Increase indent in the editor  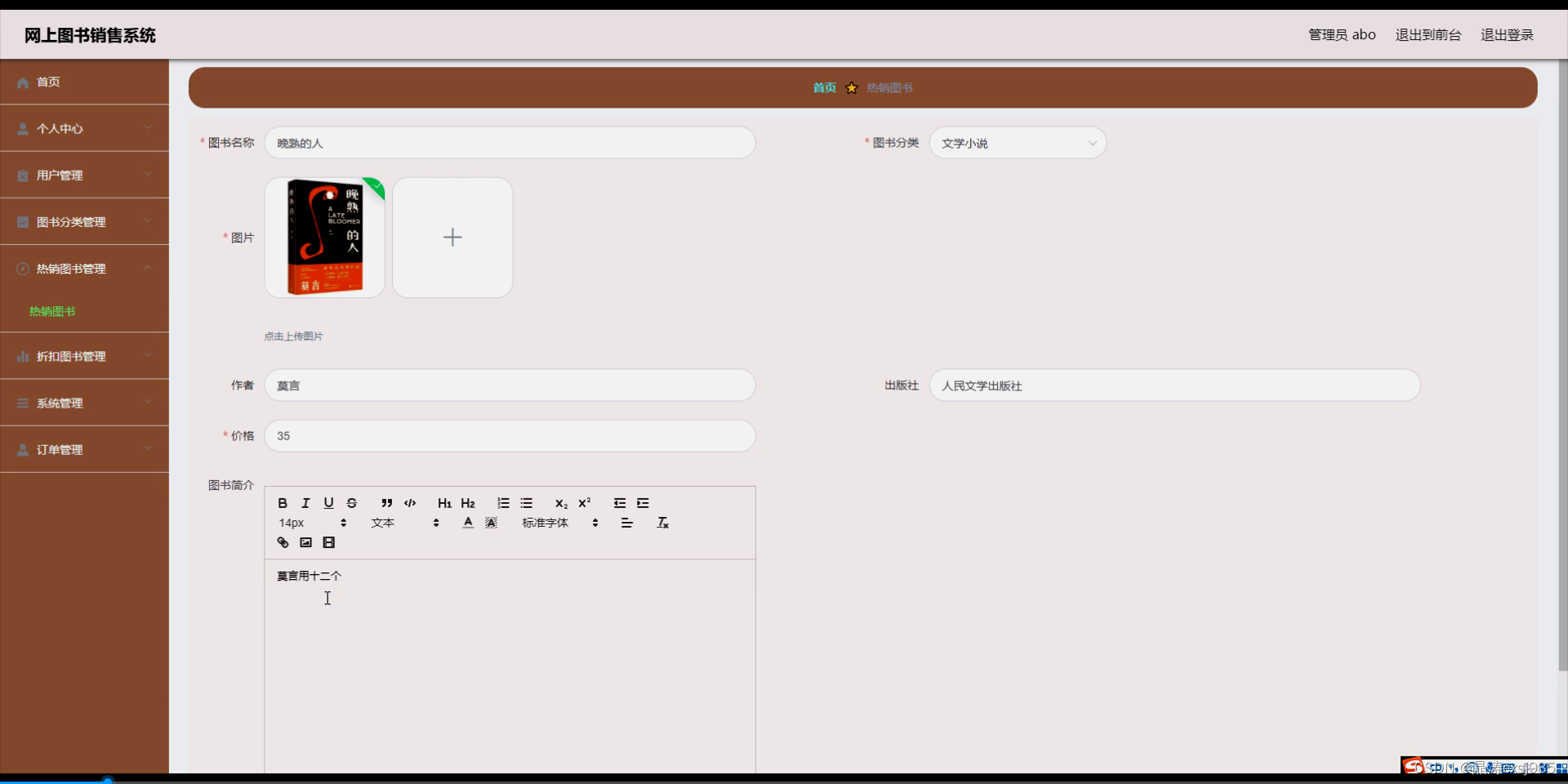[644, 503]
